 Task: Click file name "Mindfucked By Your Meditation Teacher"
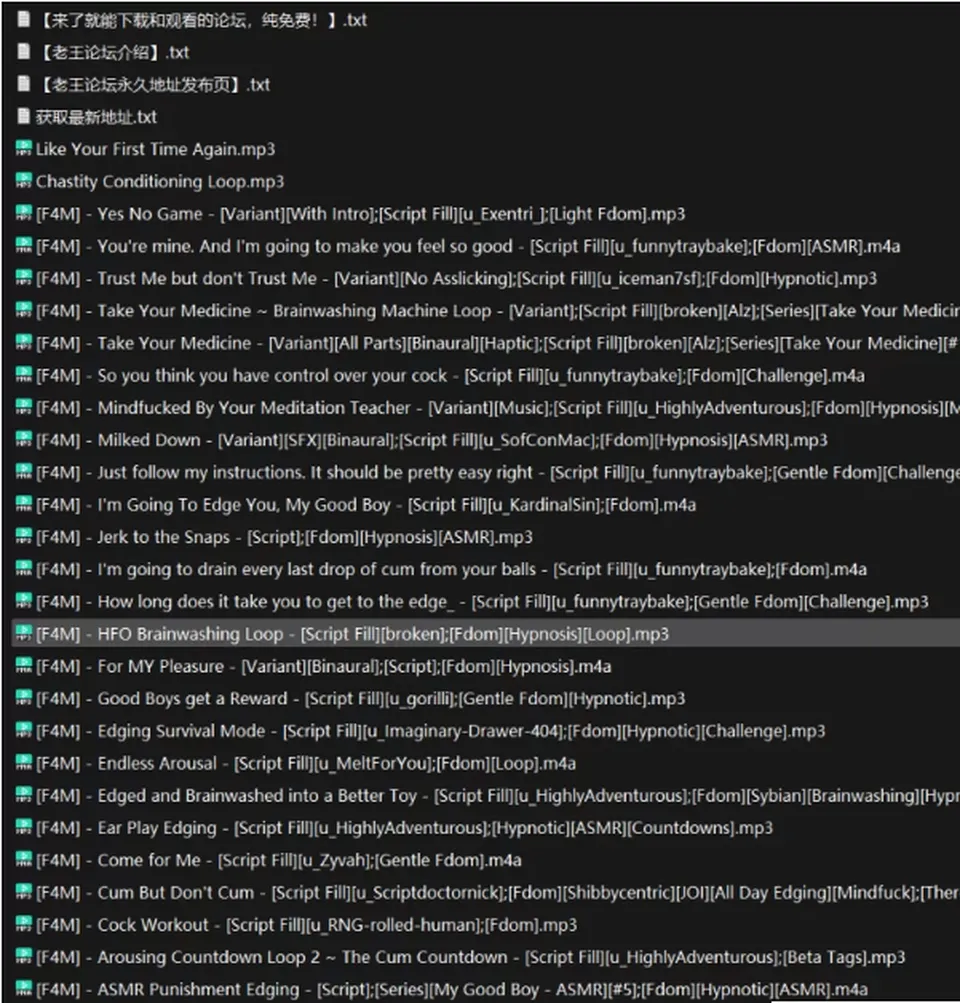tap(498, 407)
